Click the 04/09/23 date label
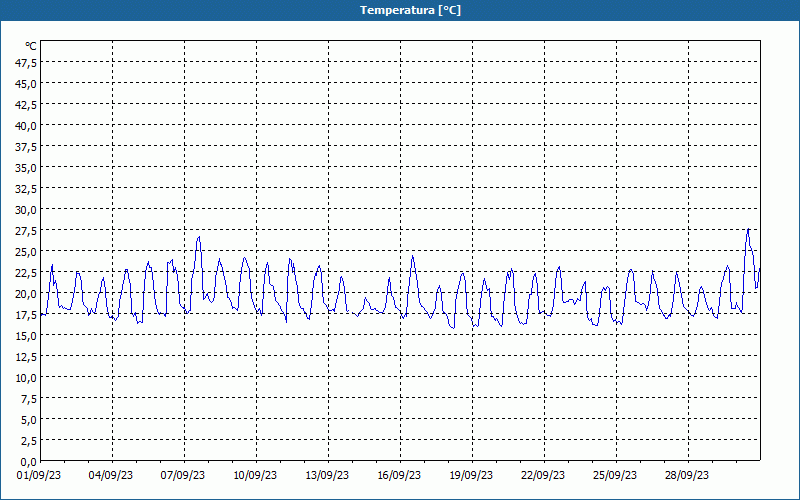This screenshot has height=500, width=800. pyautogui.click(x=111, y=475)
